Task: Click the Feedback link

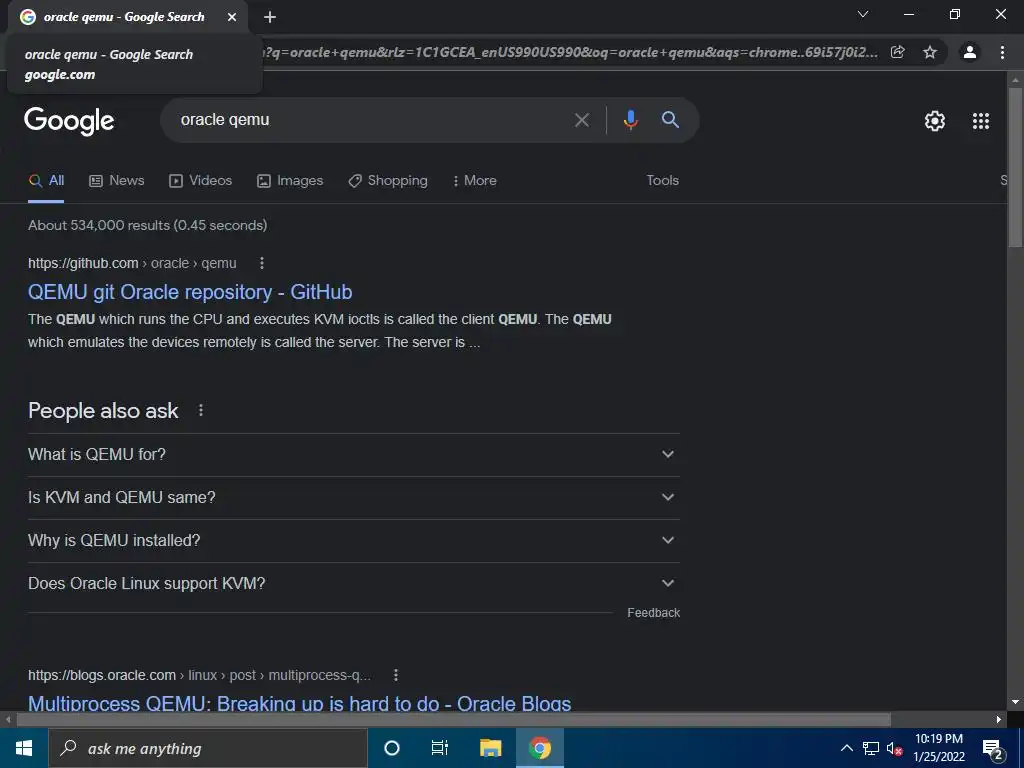Action: click(x=653, y=613)
